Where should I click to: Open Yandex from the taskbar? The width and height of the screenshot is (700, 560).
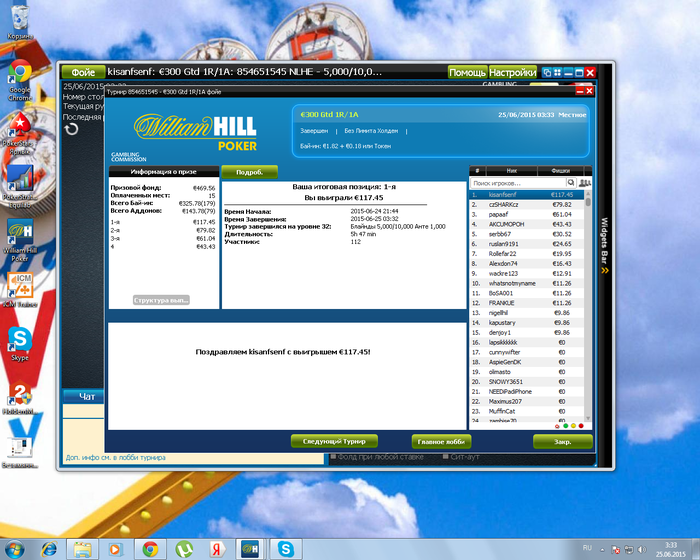point(217,549)
